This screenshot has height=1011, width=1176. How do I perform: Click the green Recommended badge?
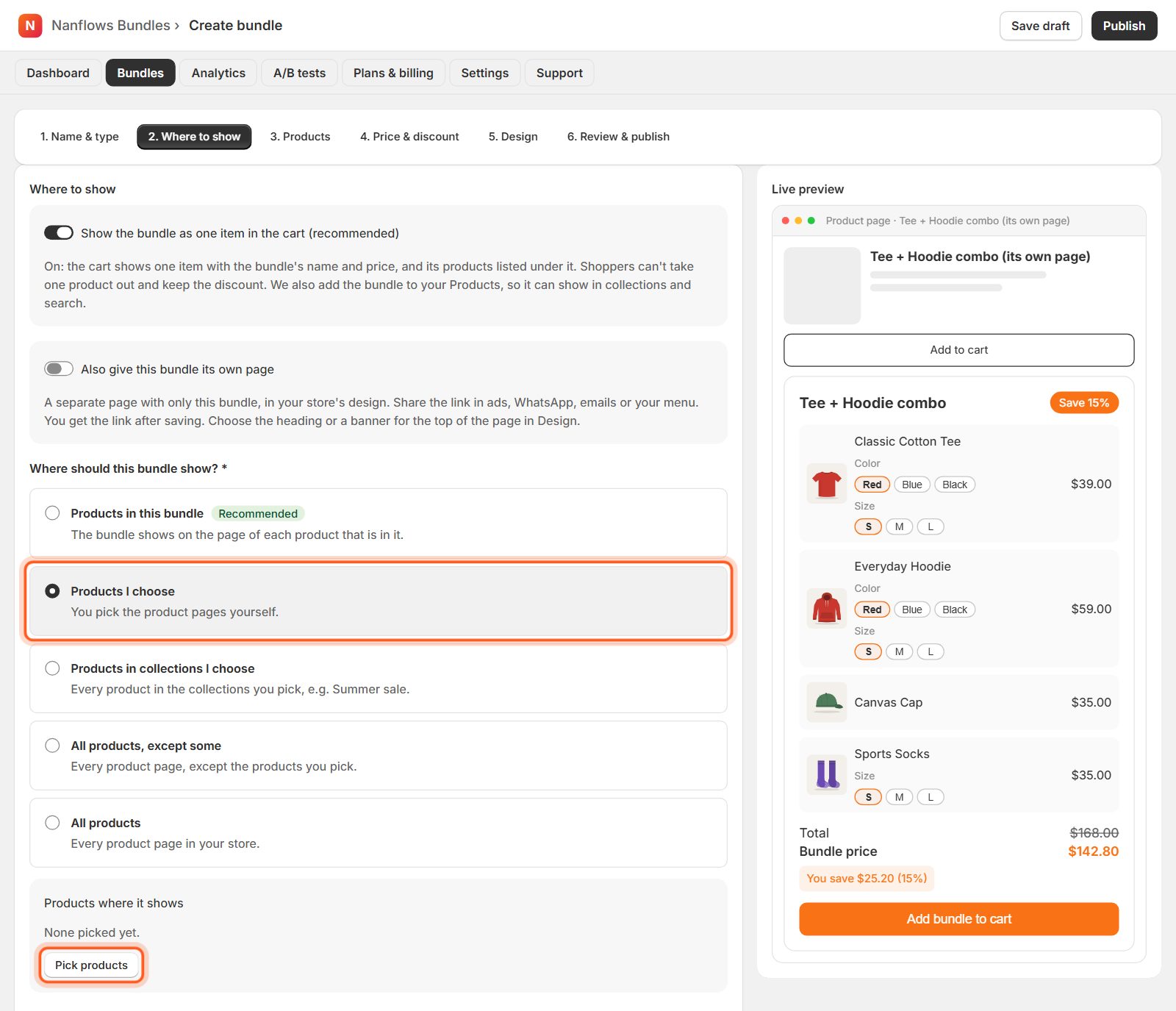pyautogui.click(x=258, y=513)
